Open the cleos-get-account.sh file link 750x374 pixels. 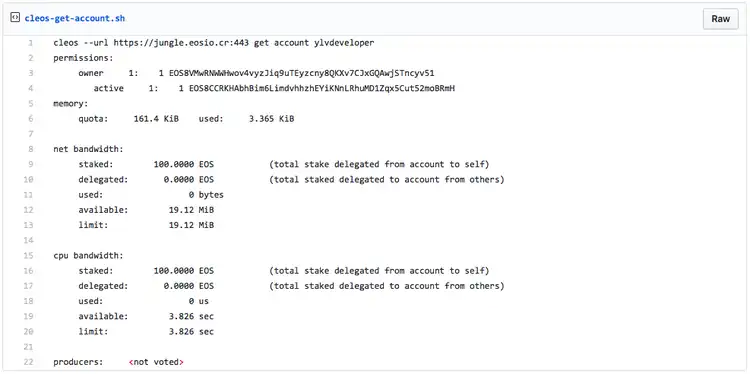click(x=75, y=19)
